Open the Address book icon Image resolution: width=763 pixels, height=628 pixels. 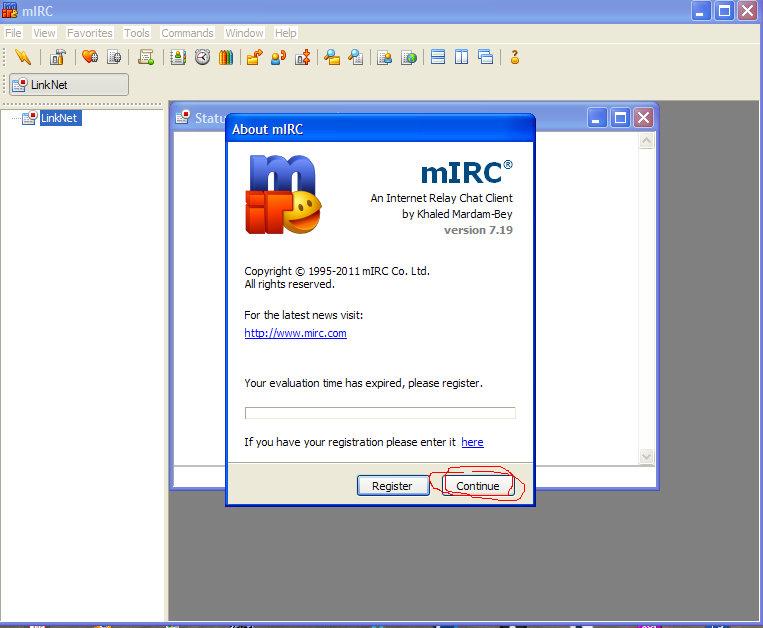pos(178,57)
